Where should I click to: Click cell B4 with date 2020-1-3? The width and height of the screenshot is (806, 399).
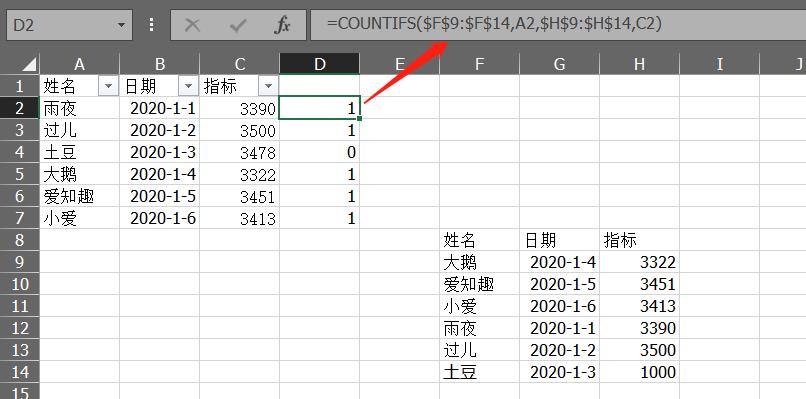(159, 152)
